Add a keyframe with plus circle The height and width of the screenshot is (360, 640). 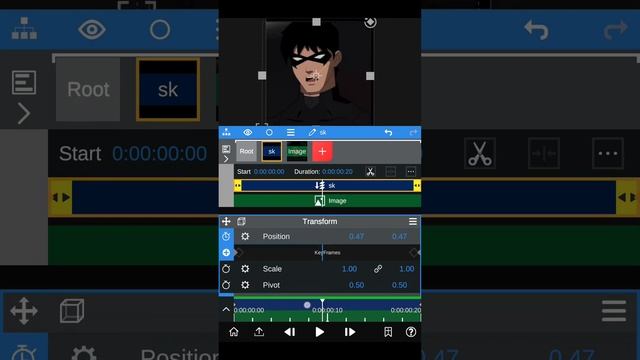click(x=226, y=253)
